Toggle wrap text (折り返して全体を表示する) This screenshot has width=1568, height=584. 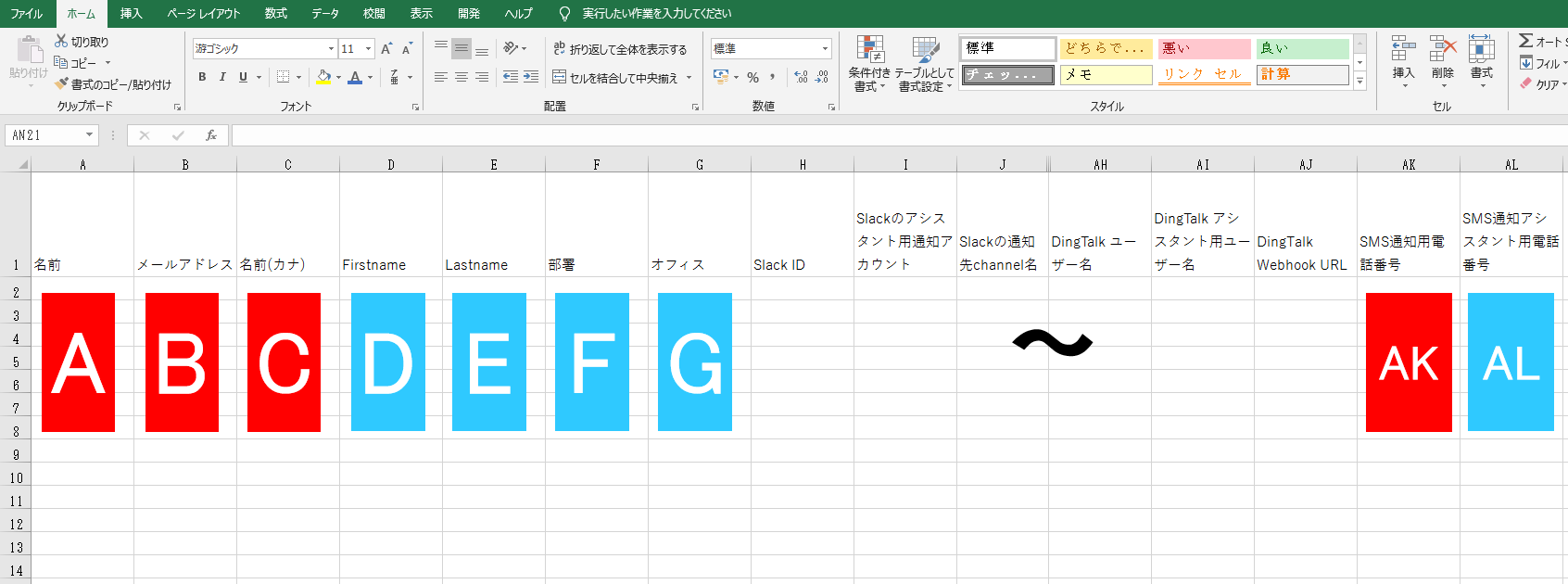point(620,49)
